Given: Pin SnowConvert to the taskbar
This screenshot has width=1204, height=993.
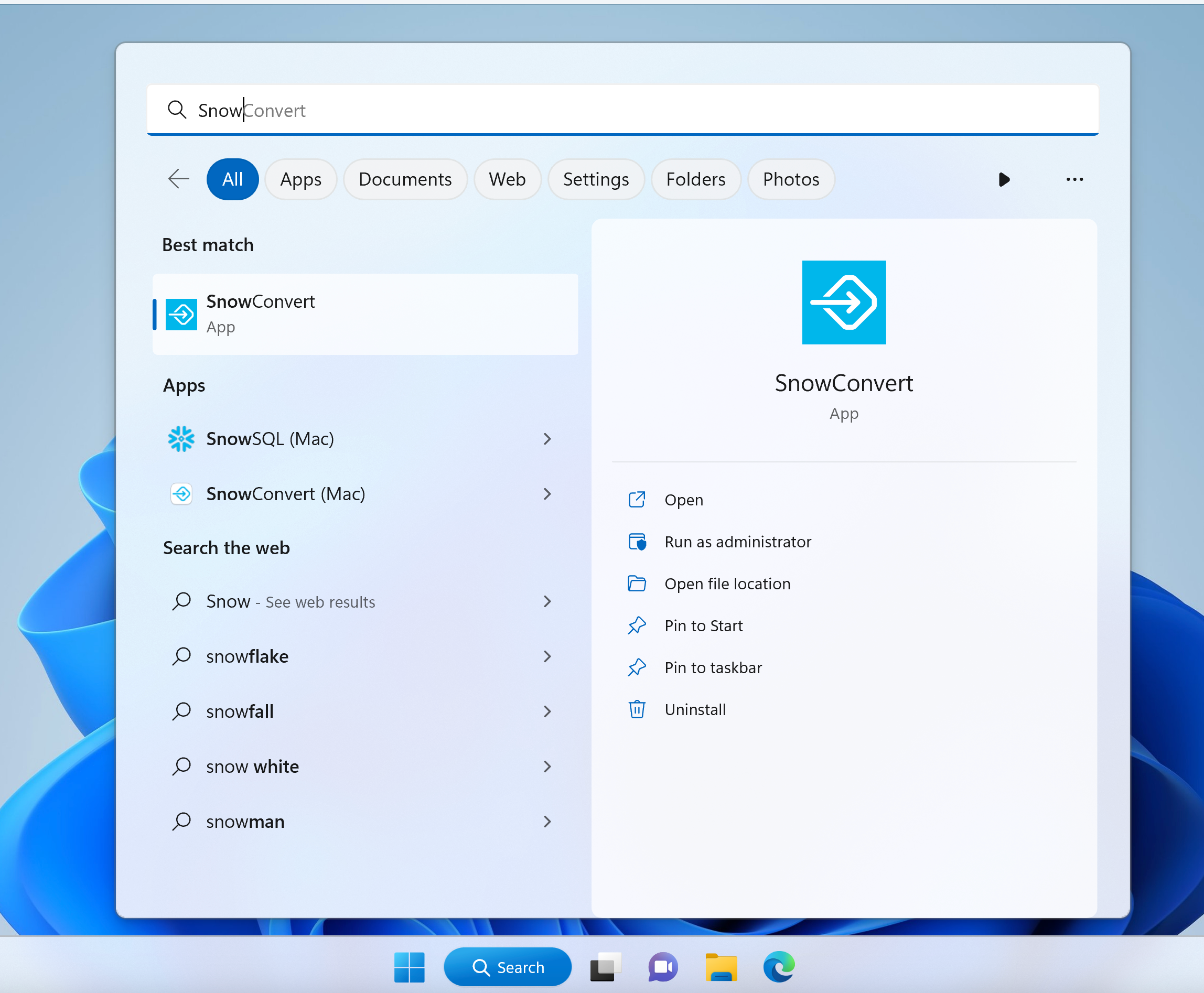Looking at the screenshot, I should 713,667.
